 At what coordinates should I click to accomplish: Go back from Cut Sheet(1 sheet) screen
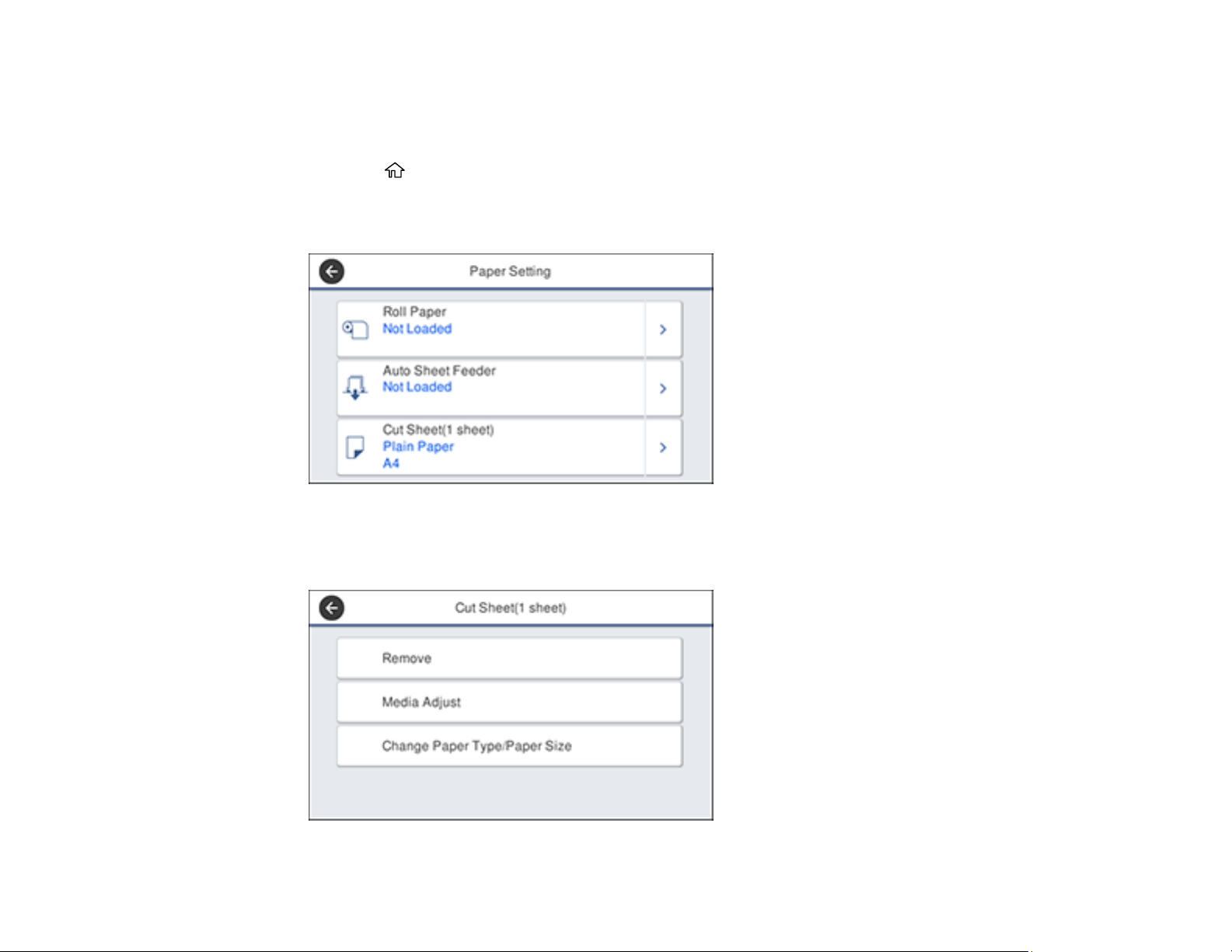(x=332, y=608)
